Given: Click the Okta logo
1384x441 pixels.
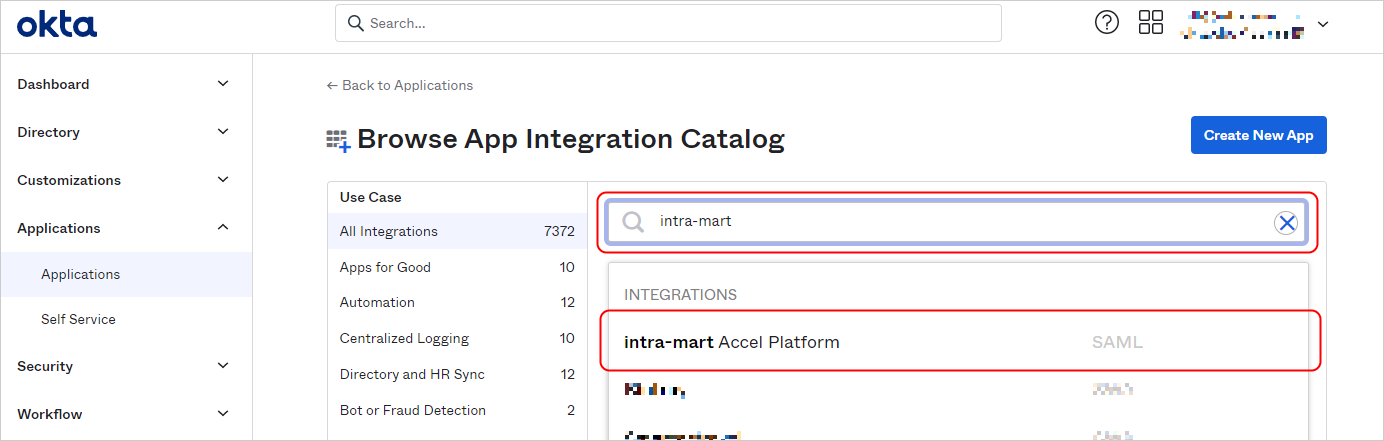Looking at the screenshot, I should [x=57, y=24].
